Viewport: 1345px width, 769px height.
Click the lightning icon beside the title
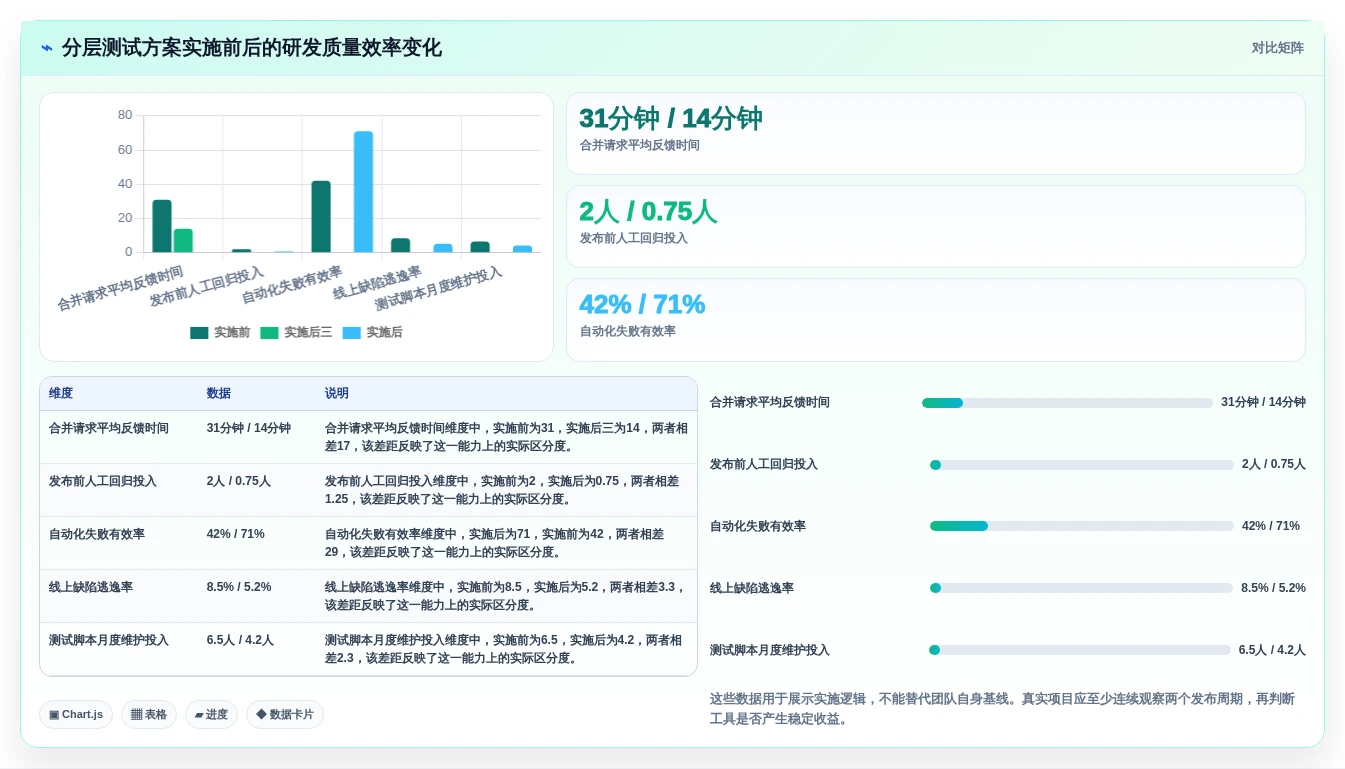coord(47,48)
